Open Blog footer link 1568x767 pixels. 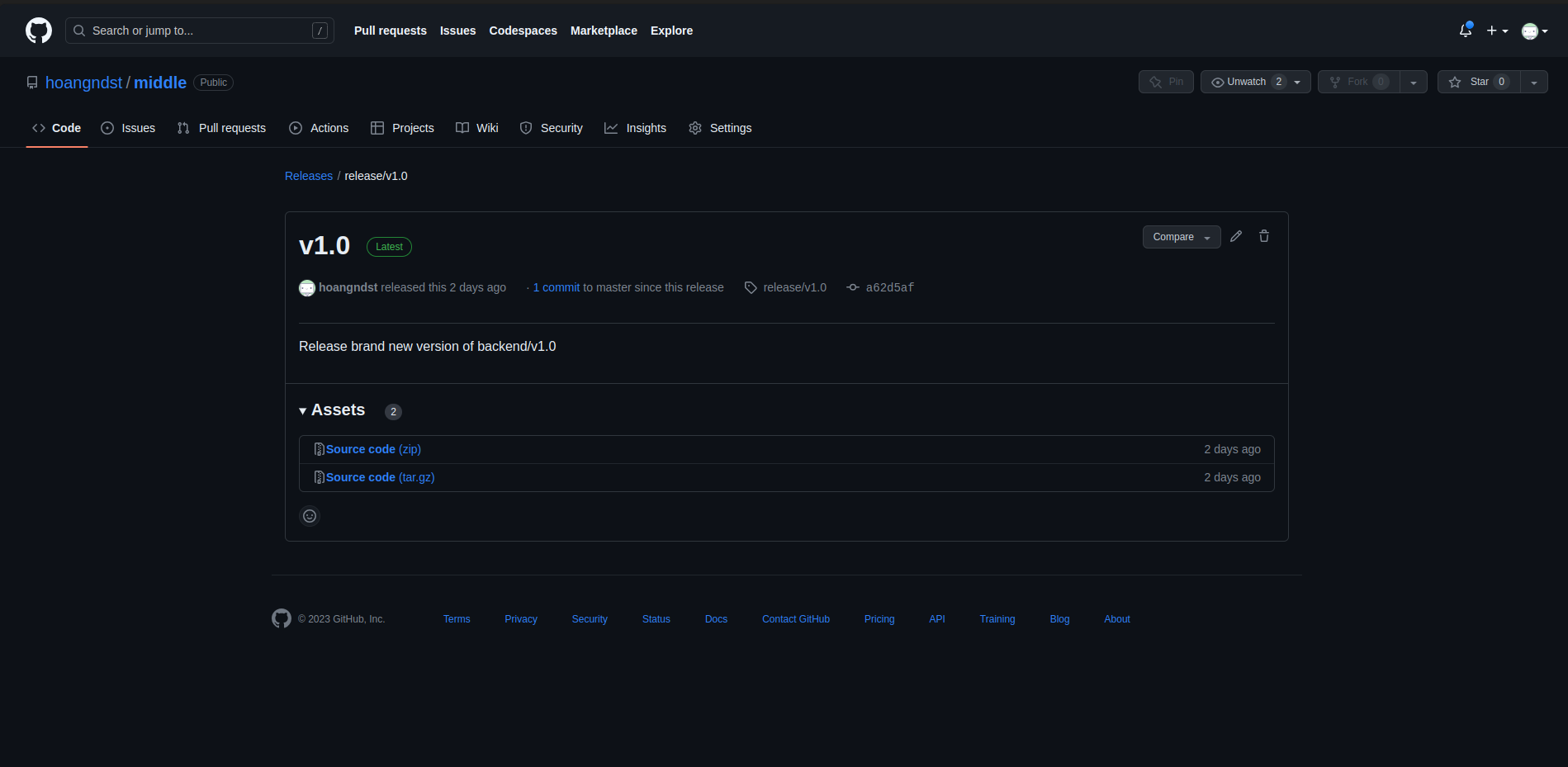coord(1059,619)
